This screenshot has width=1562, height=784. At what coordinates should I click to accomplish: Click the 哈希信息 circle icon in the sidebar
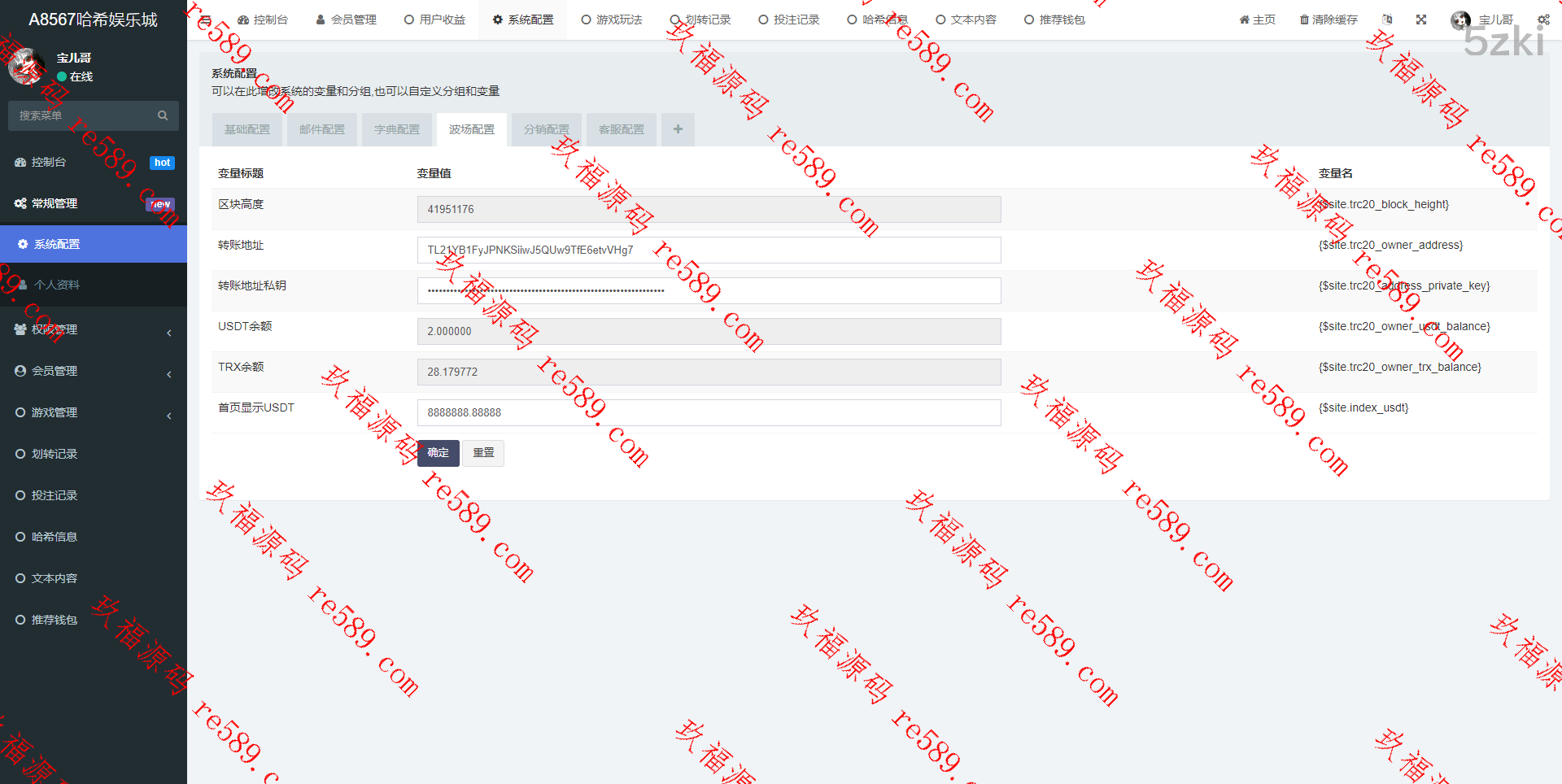pyautogui.click(x=20, y=537)
